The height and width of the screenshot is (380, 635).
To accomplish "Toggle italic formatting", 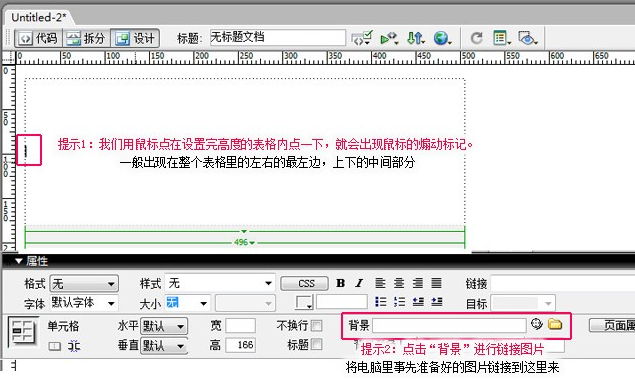I will pos(359,283).
